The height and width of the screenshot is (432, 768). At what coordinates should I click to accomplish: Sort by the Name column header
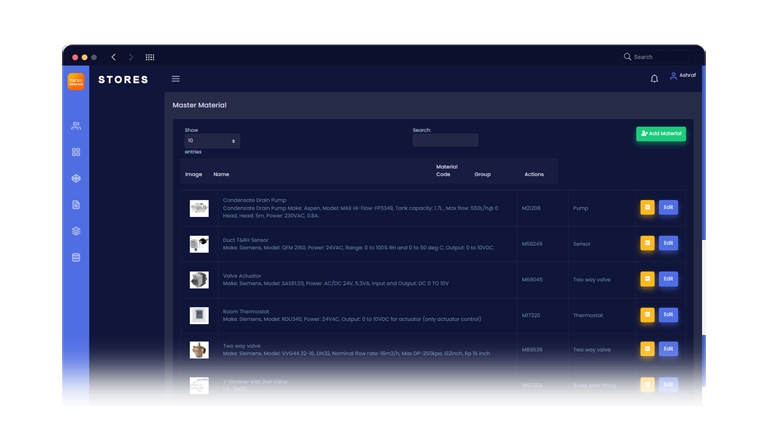[x=221, y=175]
